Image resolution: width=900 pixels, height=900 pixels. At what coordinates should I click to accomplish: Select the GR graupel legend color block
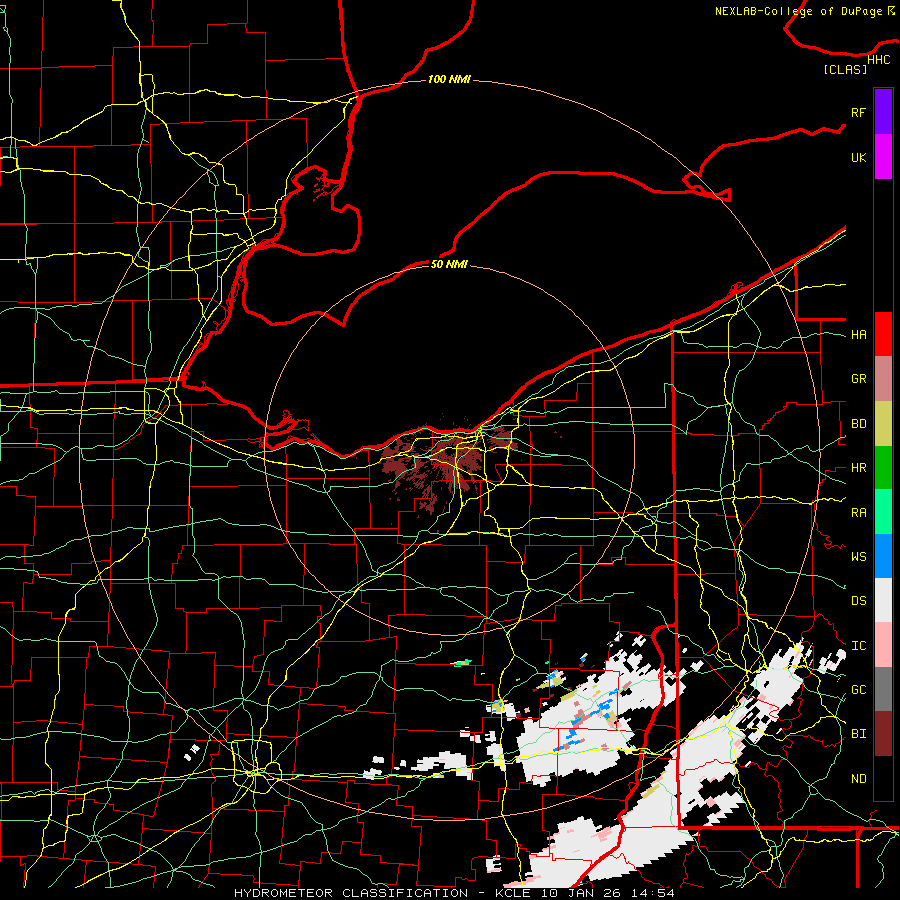tap(883, 378)
